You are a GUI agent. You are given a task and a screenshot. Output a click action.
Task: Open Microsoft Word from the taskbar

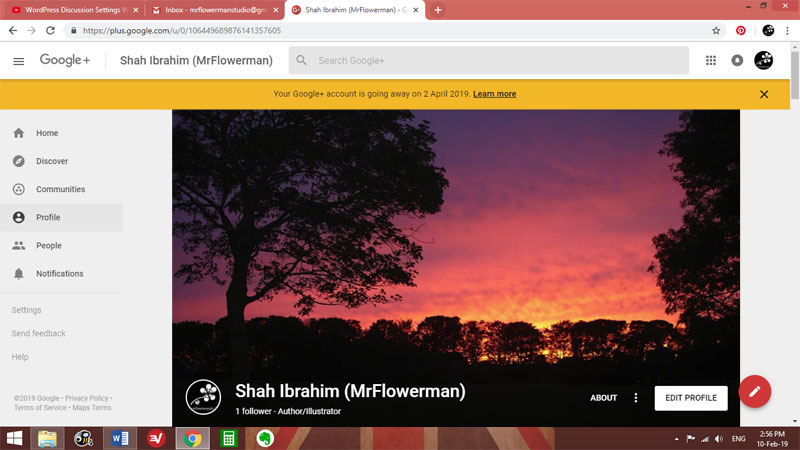pos(120,438)
